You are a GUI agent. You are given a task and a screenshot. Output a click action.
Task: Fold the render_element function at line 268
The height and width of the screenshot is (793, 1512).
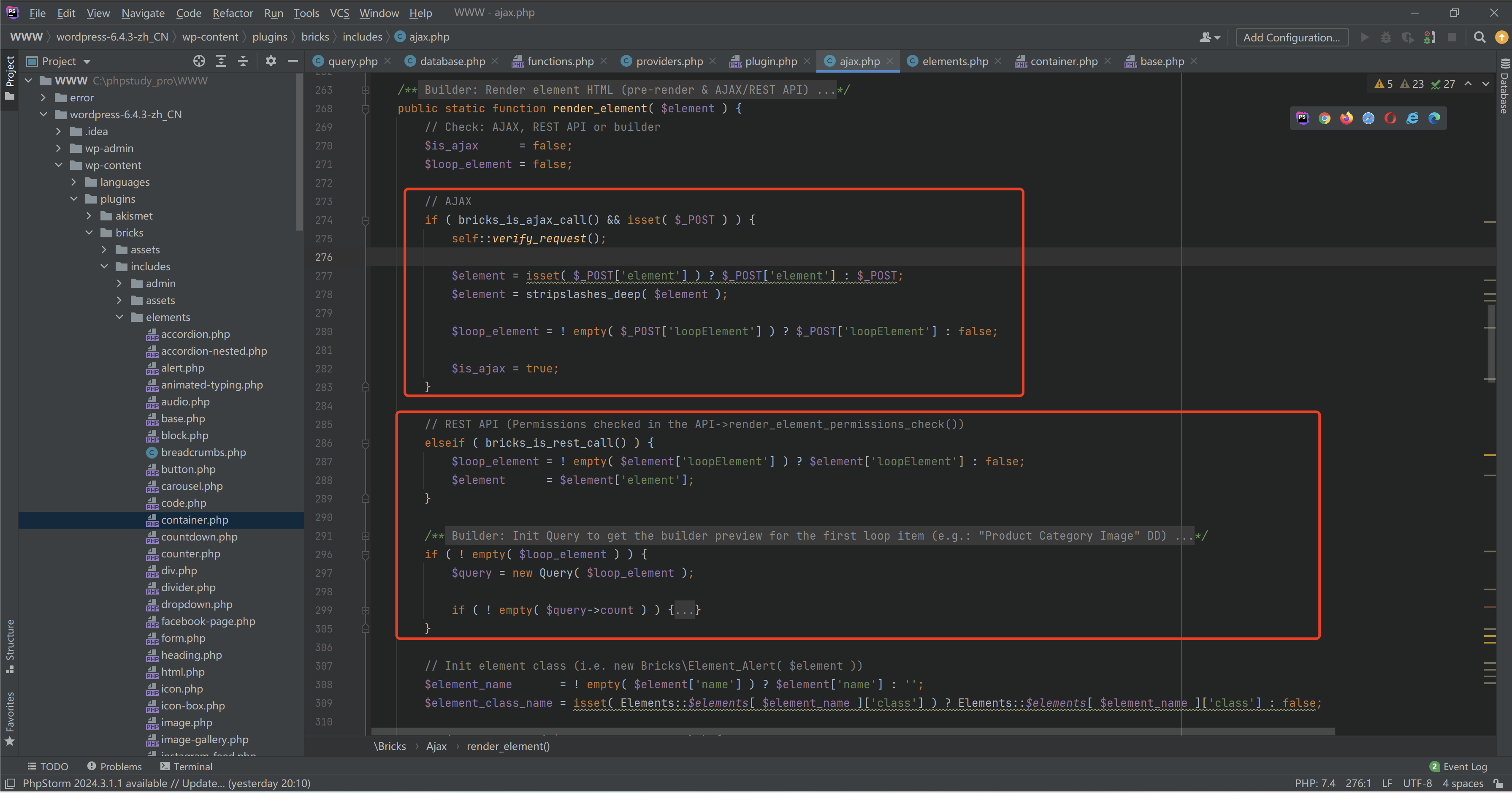pos(365,109)
